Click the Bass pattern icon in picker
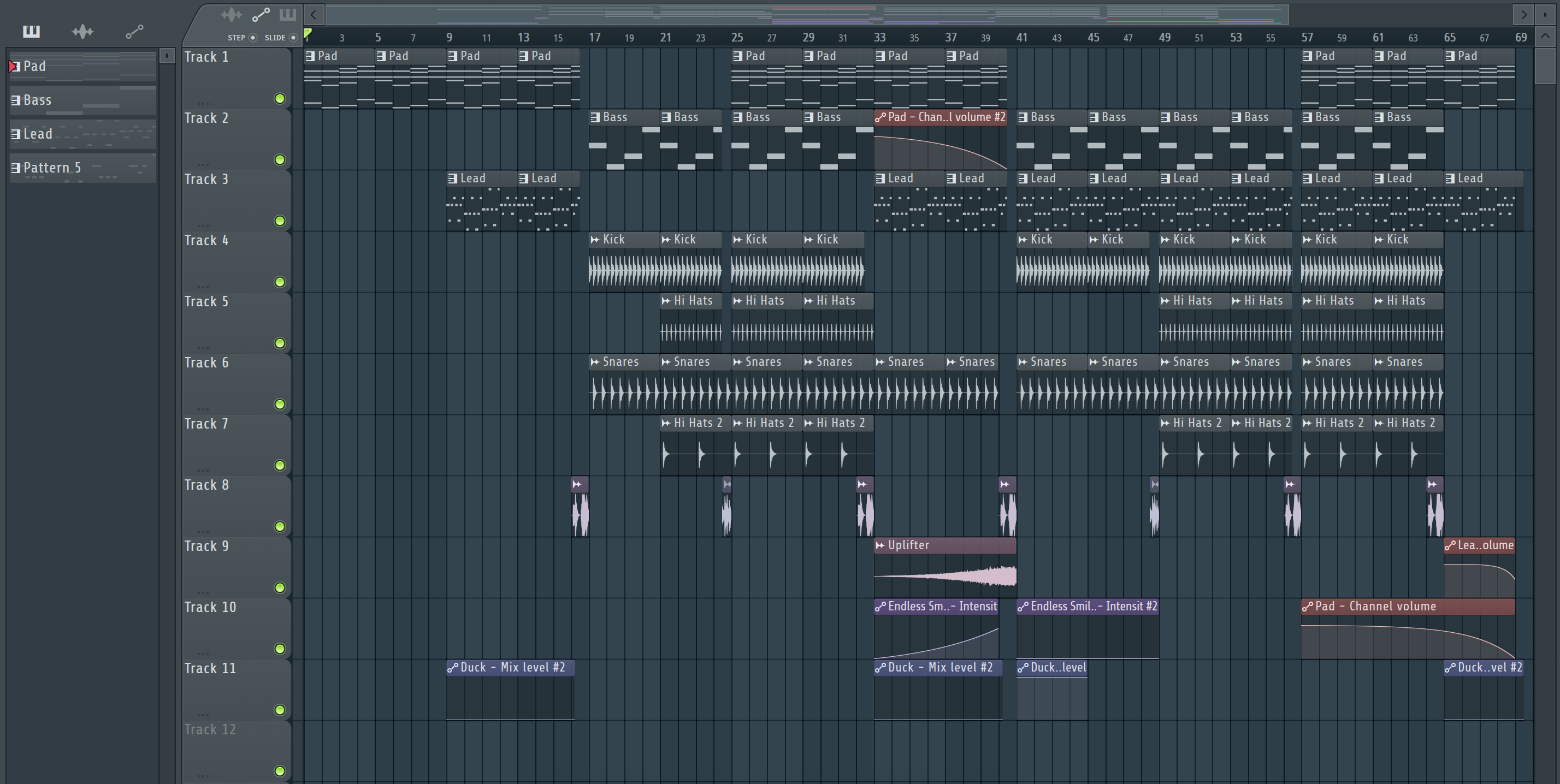The image size is (1560, 784). pos(16,100)
